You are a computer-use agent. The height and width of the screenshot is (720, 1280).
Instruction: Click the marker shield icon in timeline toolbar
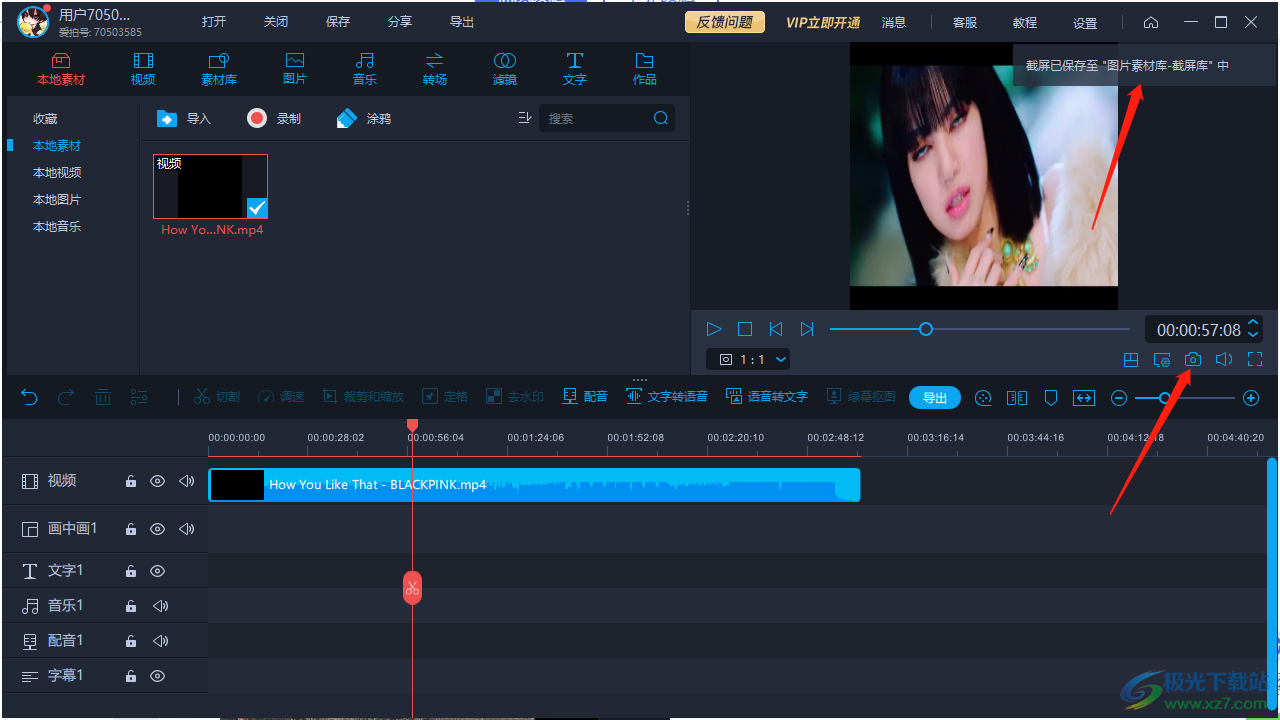pyautogui.click(x=1051, y=398)
